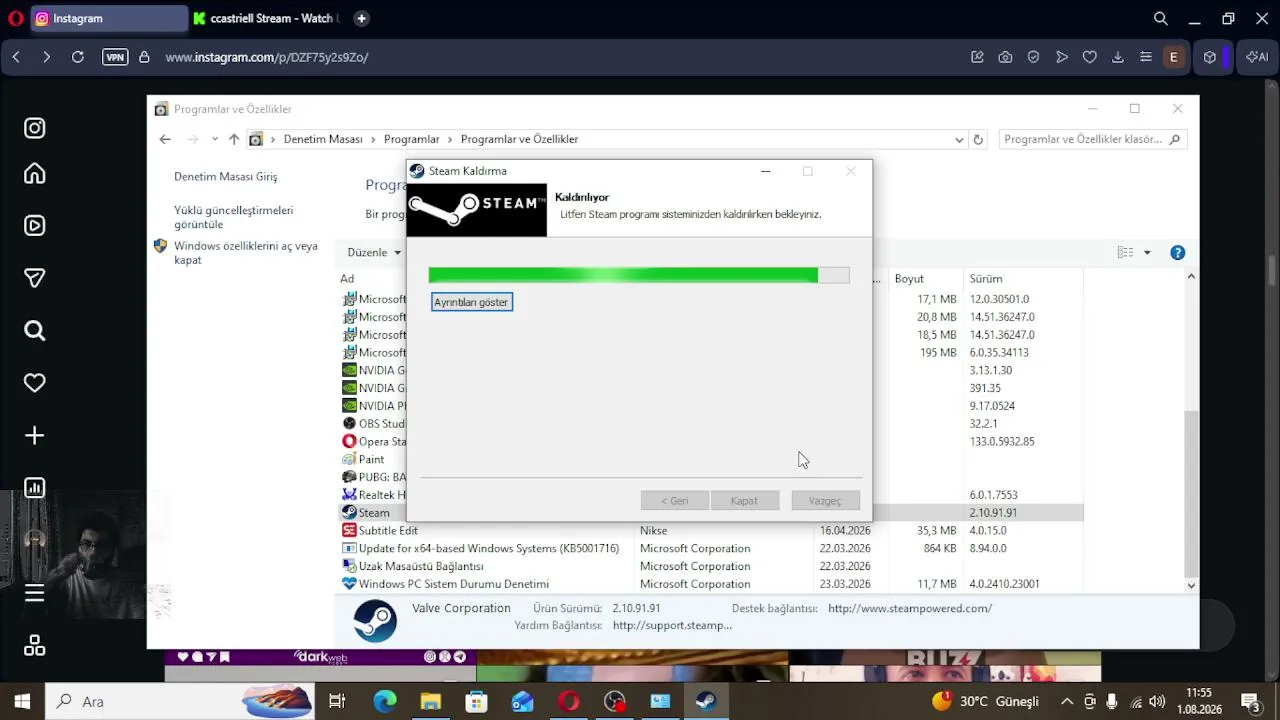Open the Opera AI assistant button
The height and width of the screenshot is (720, 1280).
1257,57
